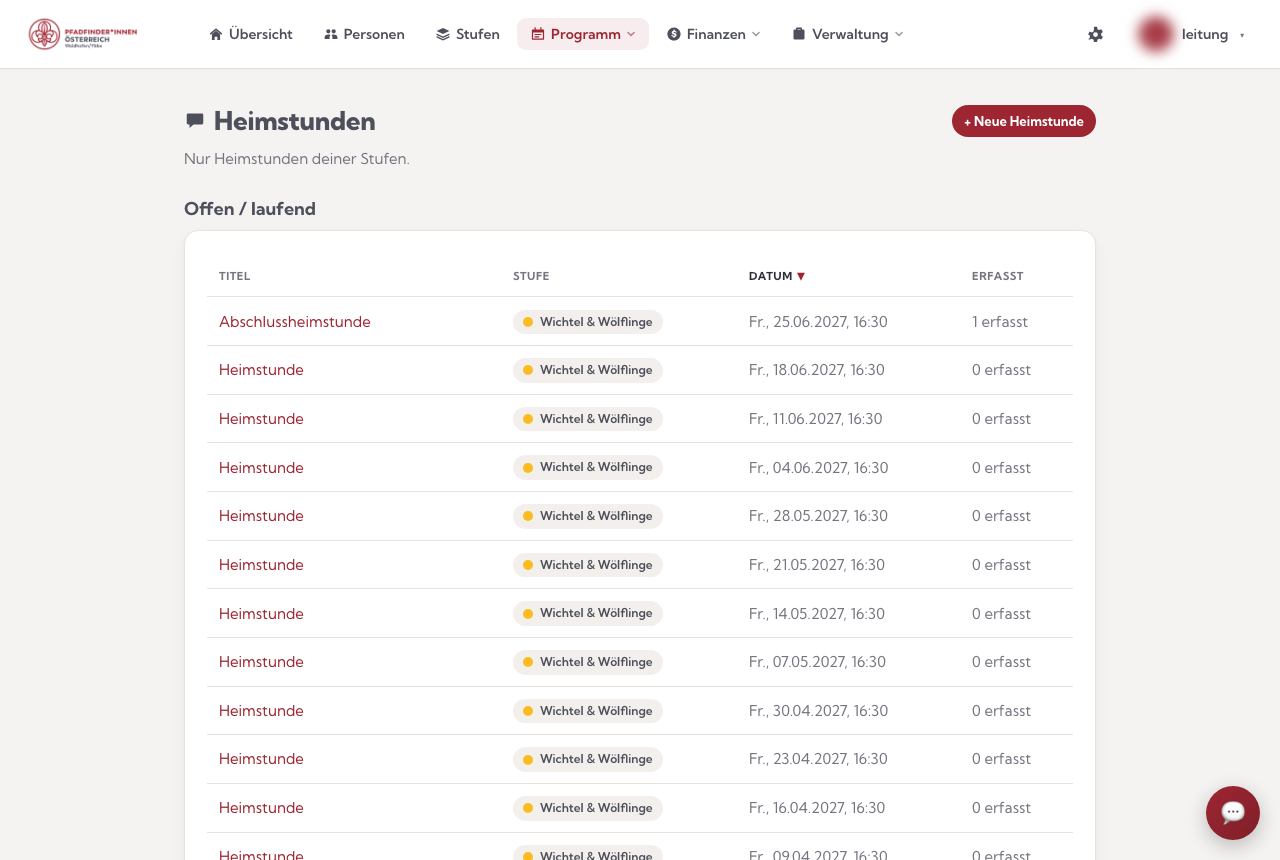
Task: Click '0 erfasst' on the 18.06.2027 row
Action: click(1001, 370)
